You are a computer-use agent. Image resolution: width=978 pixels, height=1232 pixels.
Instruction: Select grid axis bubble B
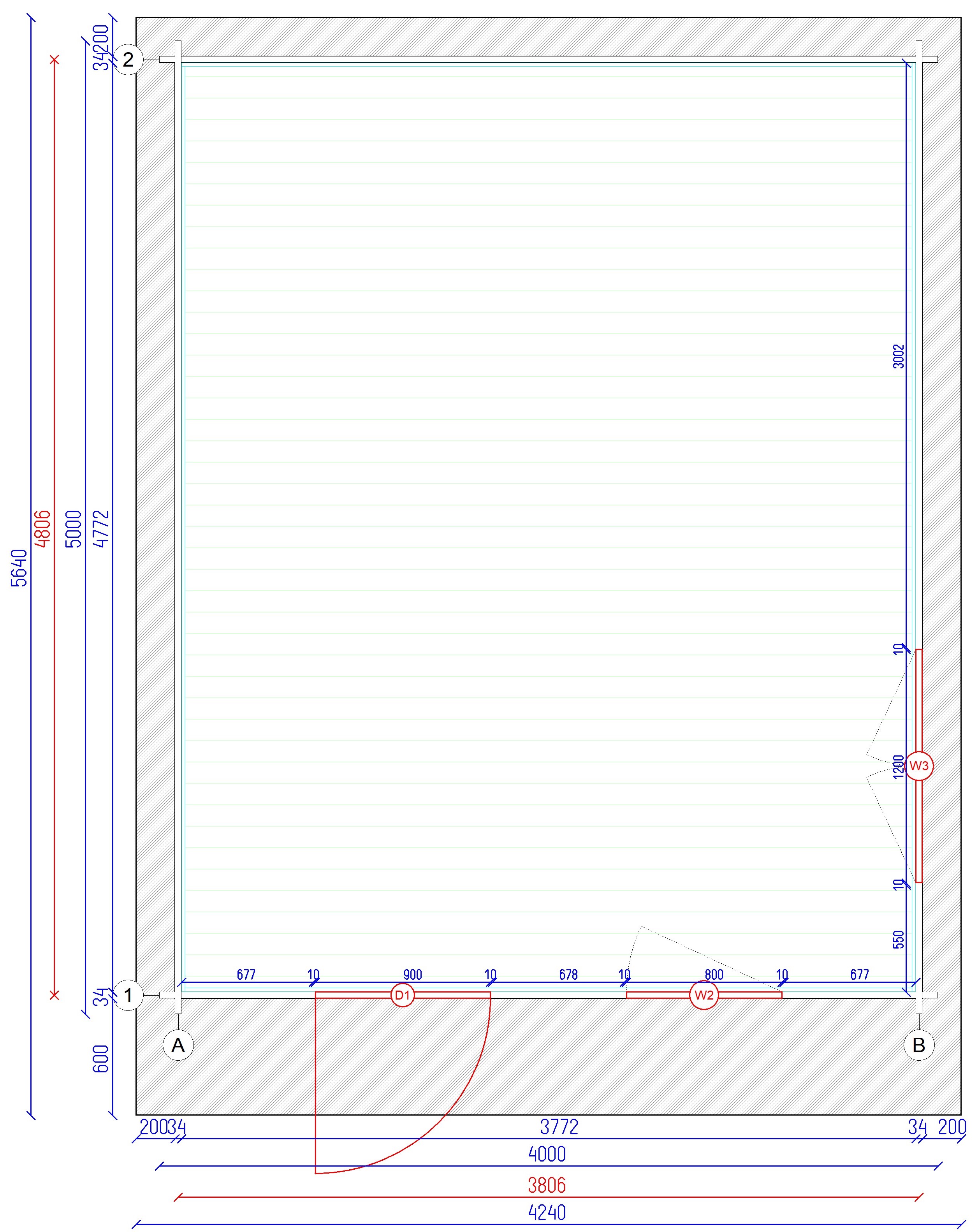918,1045
